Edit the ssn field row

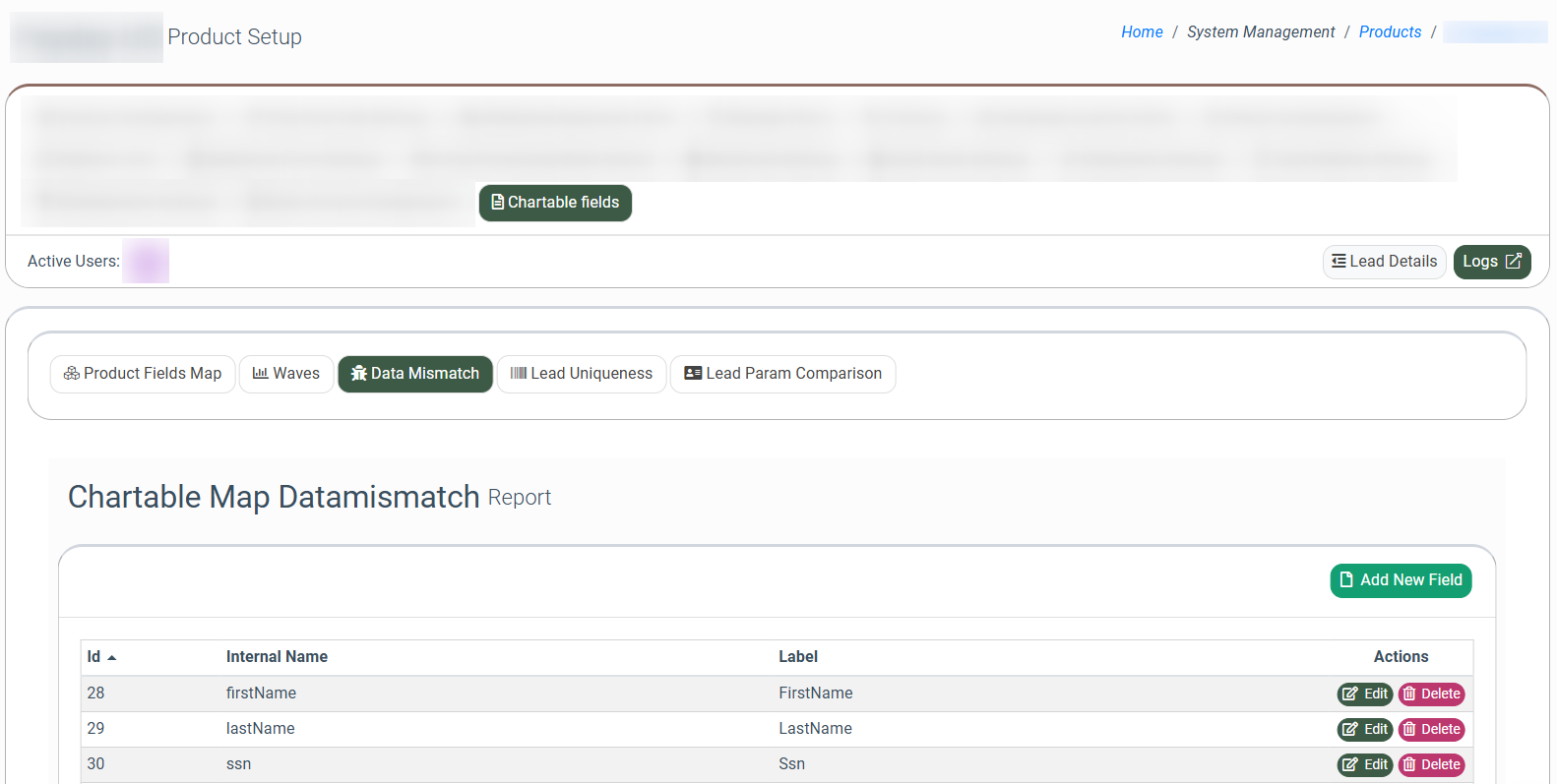(1365, 765)
